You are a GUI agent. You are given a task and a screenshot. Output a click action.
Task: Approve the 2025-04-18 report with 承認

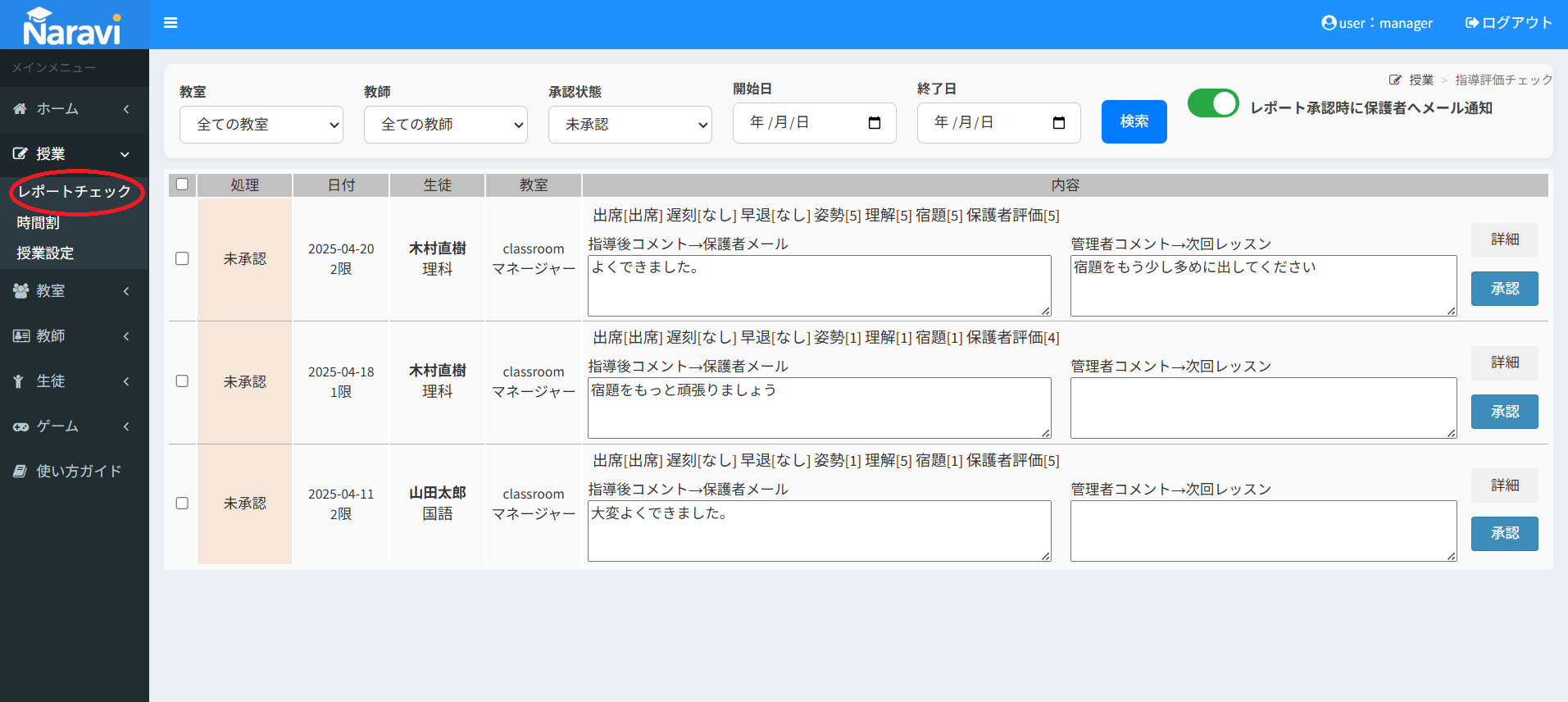click(x=1505, y=412)
